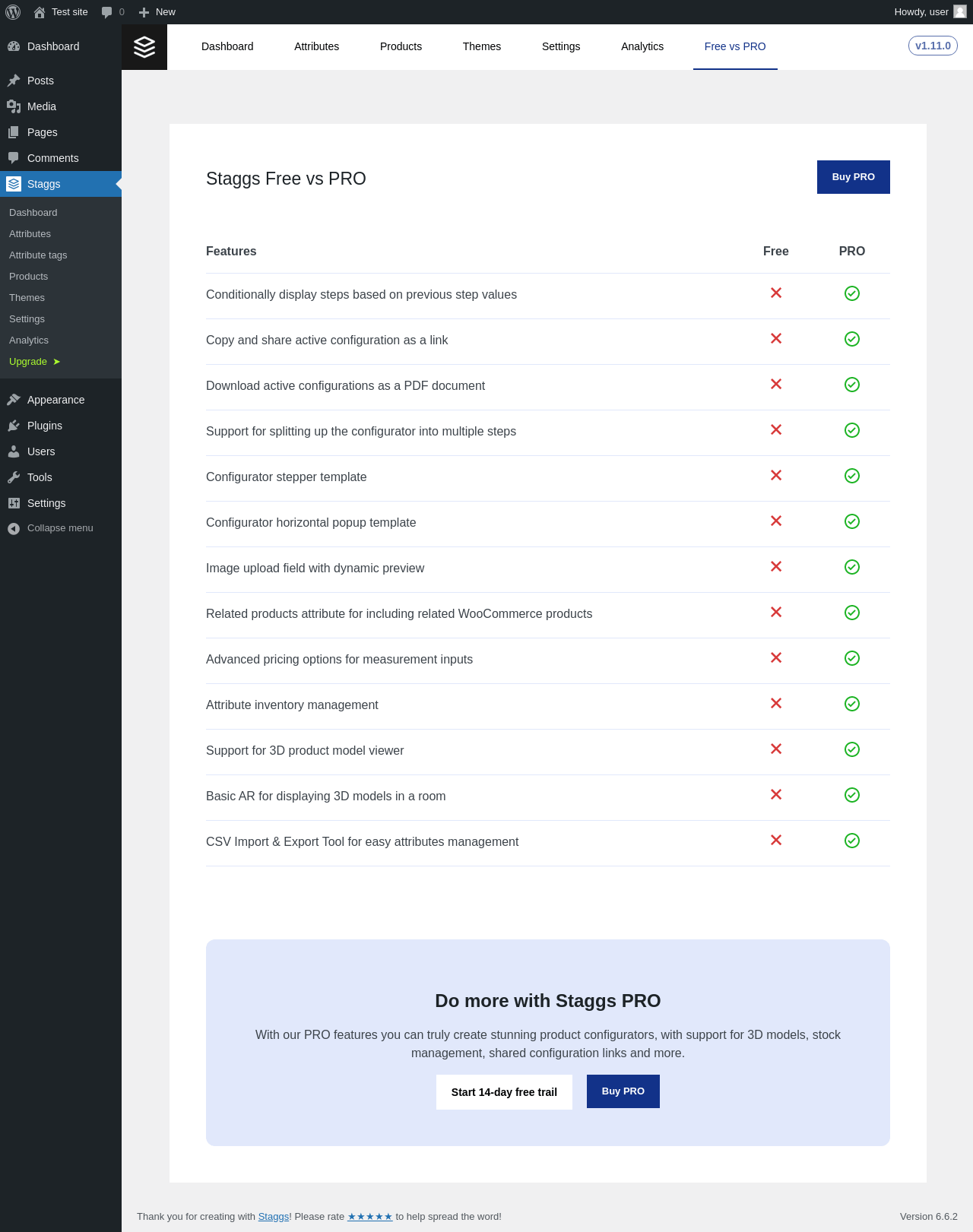The image size is (973, 1232).
Task: Open the Settings tab in Staggs header
Action: 561,46
